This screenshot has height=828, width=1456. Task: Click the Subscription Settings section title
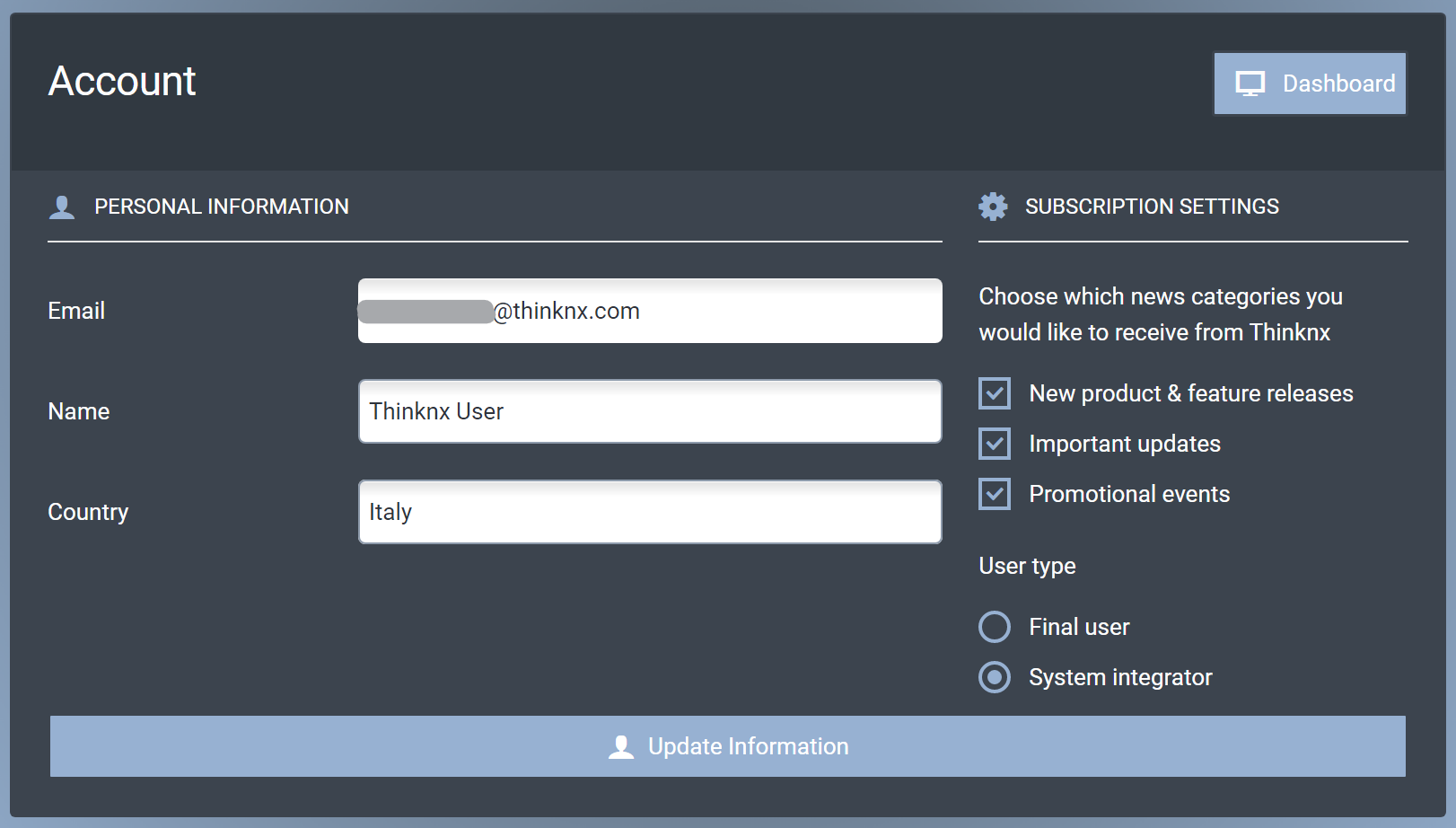coord(1152,207)
